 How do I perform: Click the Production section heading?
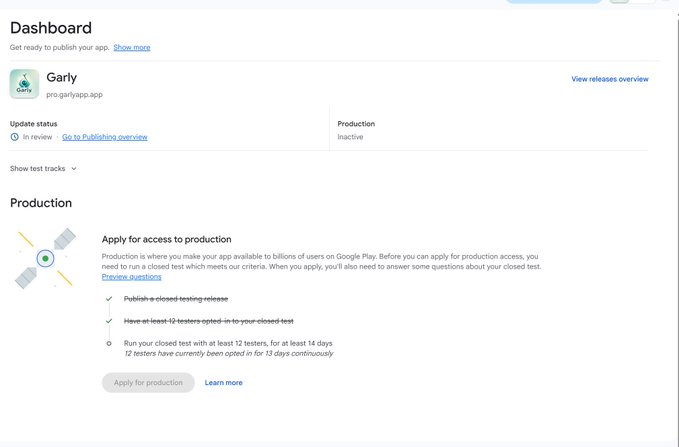(x=41, y=203)
